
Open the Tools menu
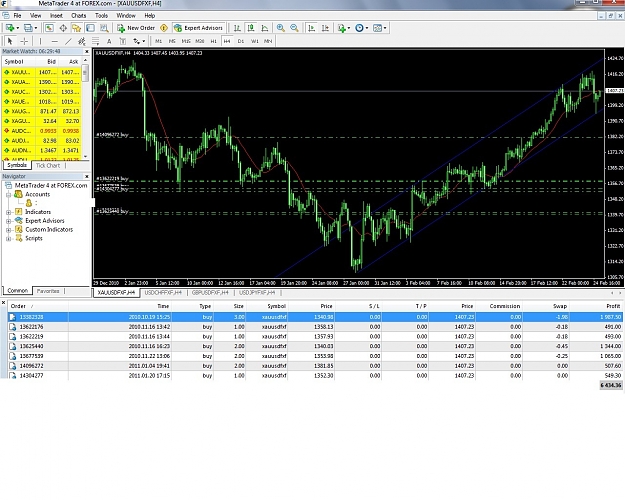click(x=101, y=16)
